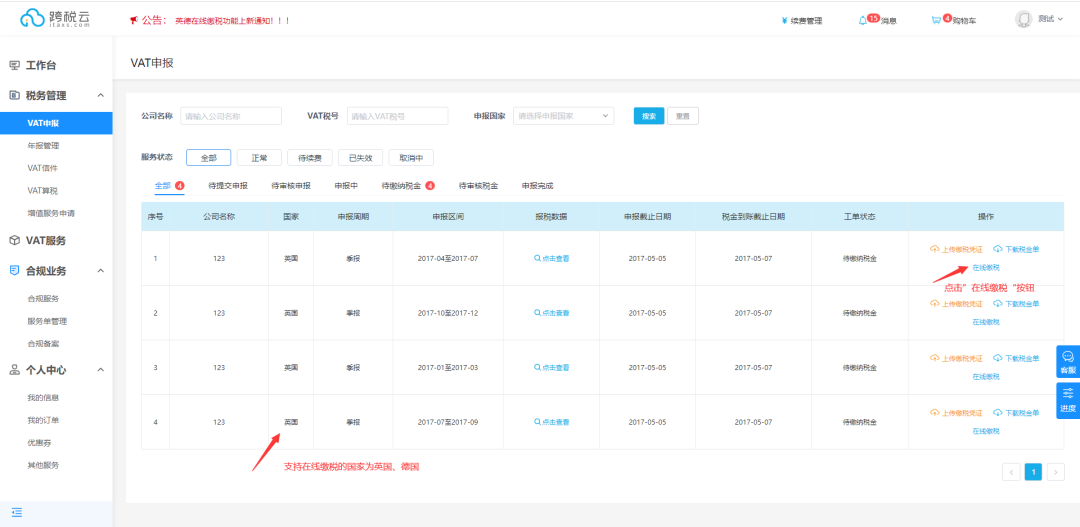Select 已失效 service status filter
1080x527 pixels.
click(x=360, y=157)
